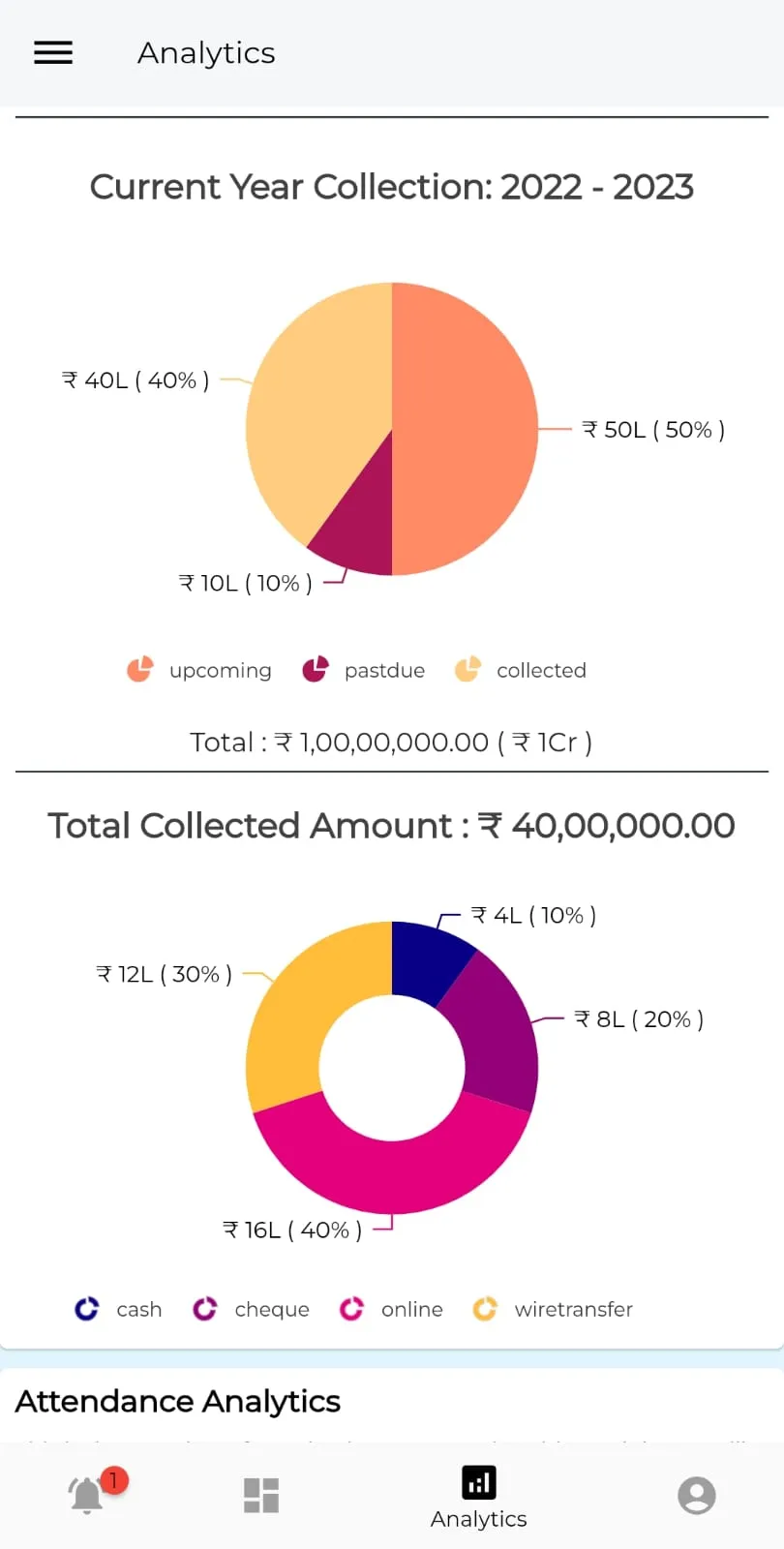Select the Analytics tab in bottom bar
The image size is (784, 1549).
(478, 1497)
